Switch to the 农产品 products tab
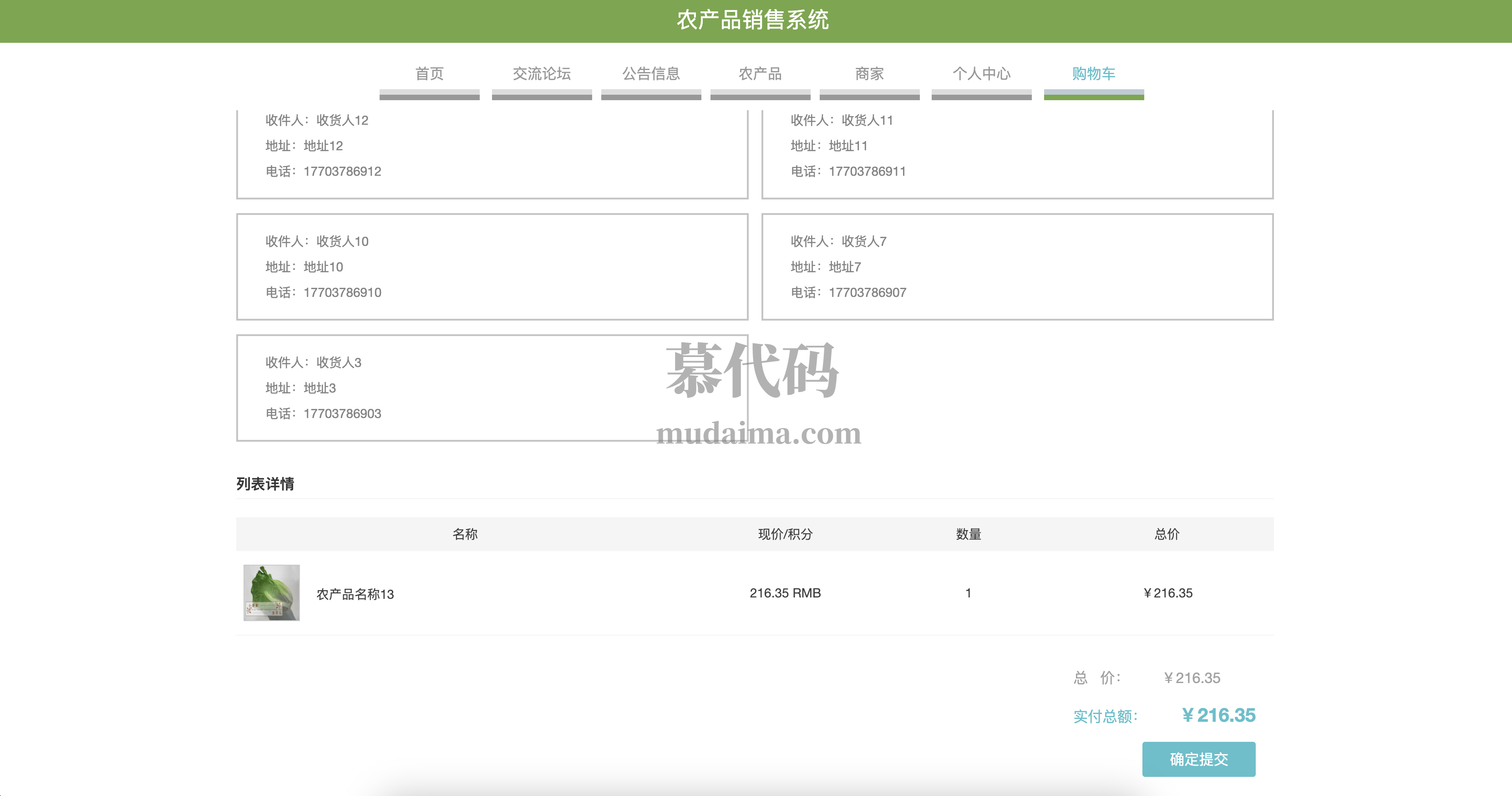This screenshot has height=796, width=1512. (760, 74)
